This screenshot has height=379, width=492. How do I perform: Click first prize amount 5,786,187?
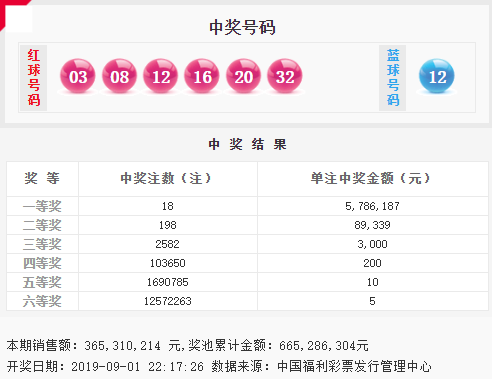372,206
